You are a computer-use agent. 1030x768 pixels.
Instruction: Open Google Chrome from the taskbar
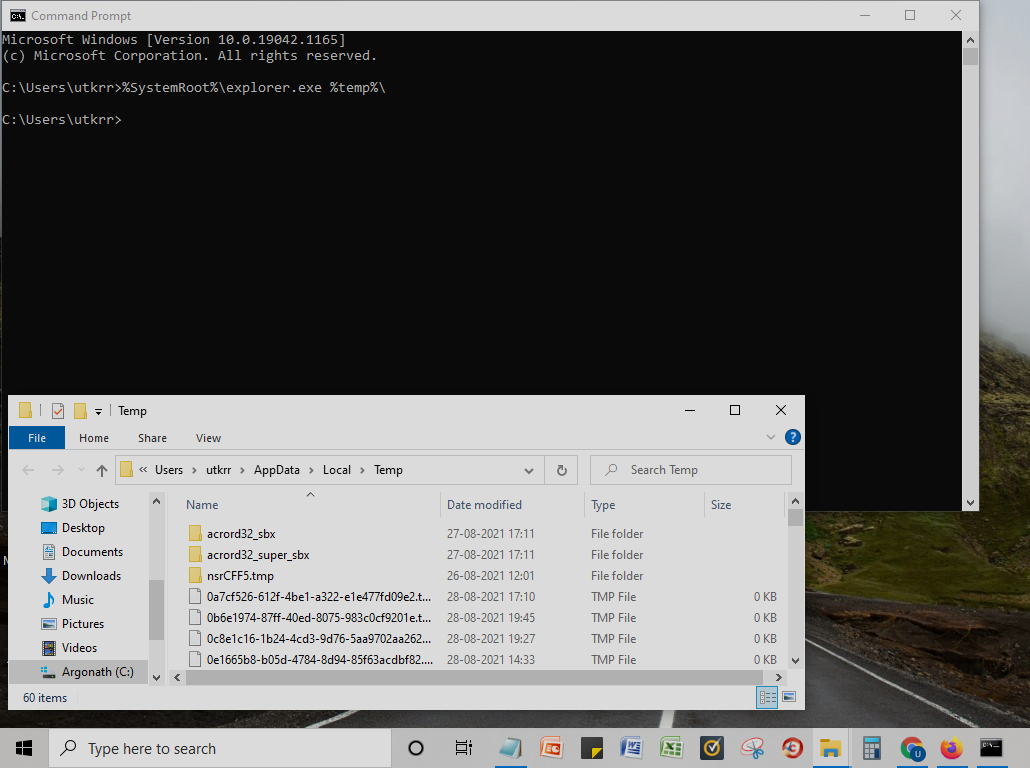coord(910,748)
